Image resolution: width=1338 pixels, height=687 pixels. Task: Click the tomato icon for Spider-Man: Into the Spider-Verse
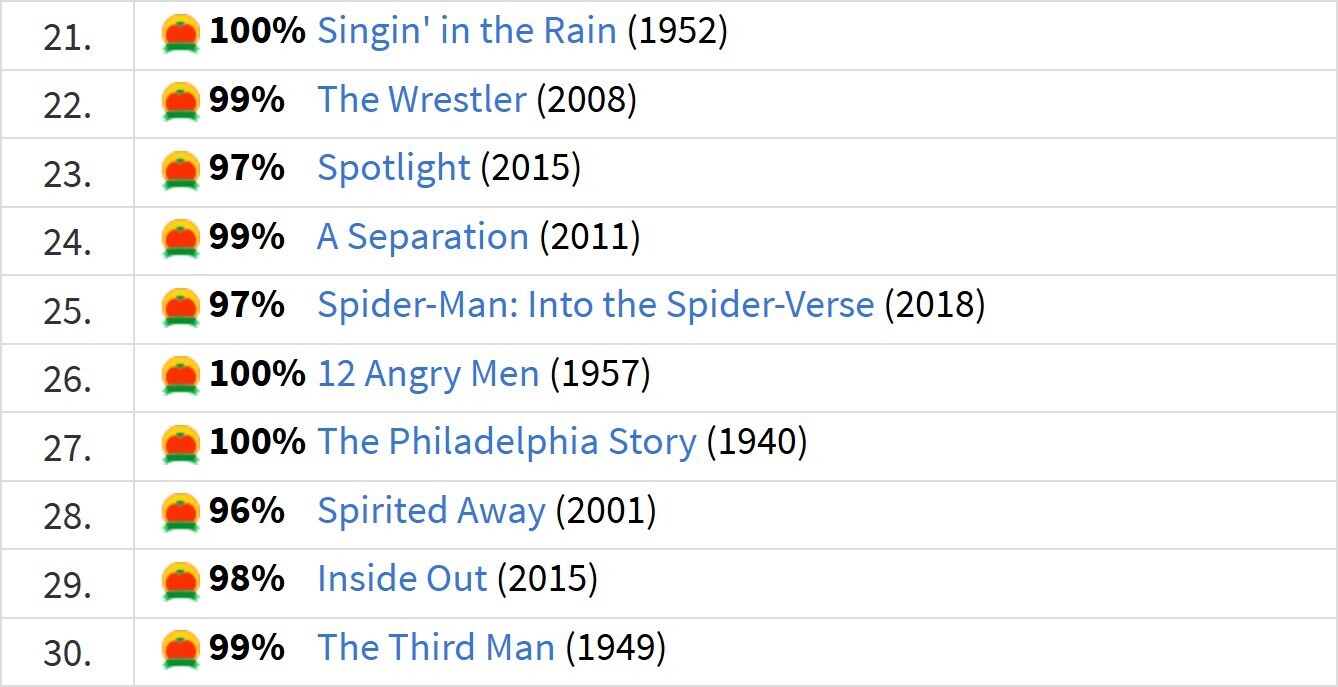coord(181,308)
